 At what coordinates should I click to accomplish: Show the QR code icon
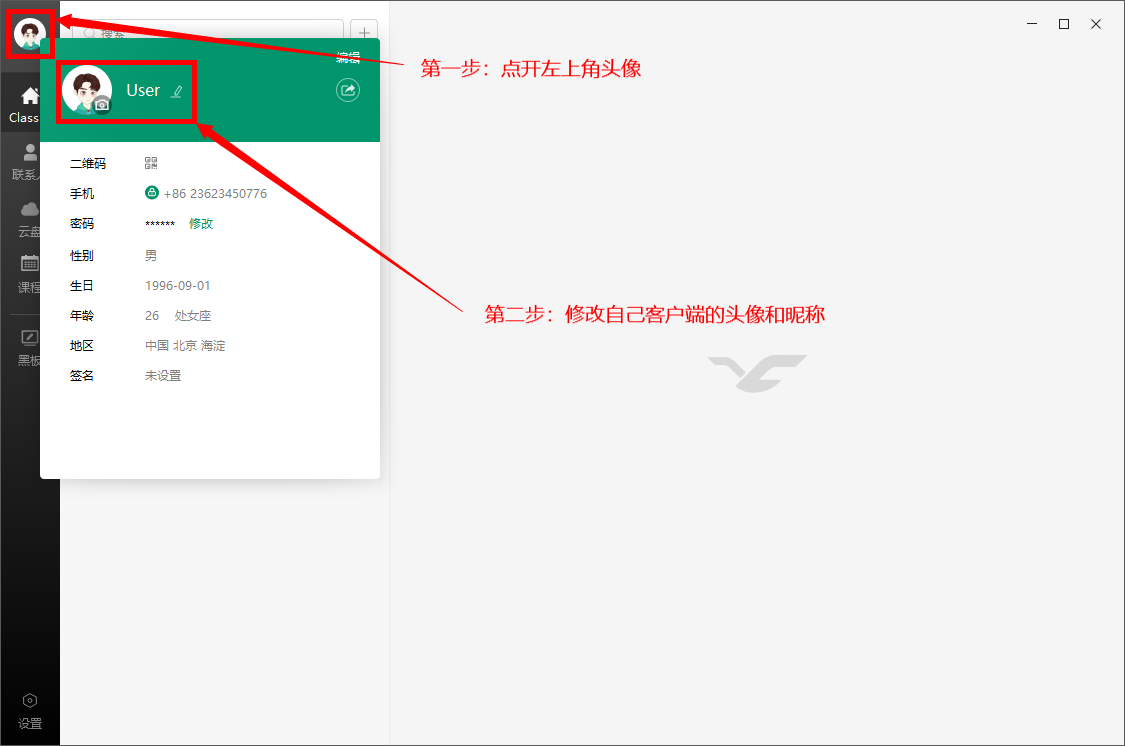click(151, 164)
